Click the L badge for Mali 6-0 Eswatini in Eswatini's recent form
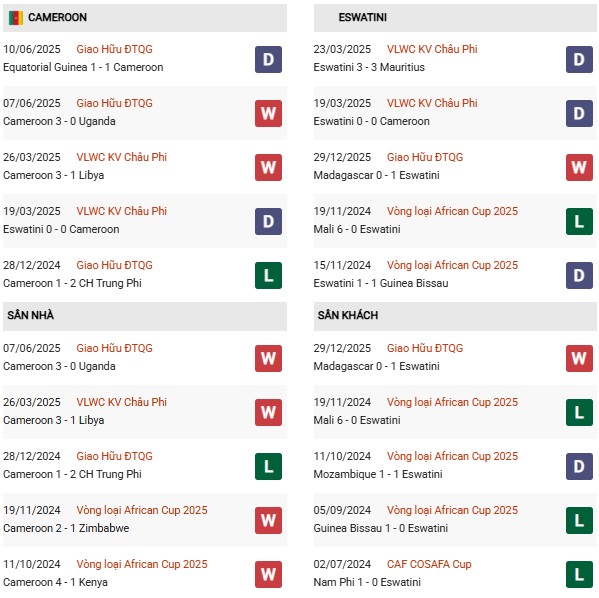 point(579,221)
